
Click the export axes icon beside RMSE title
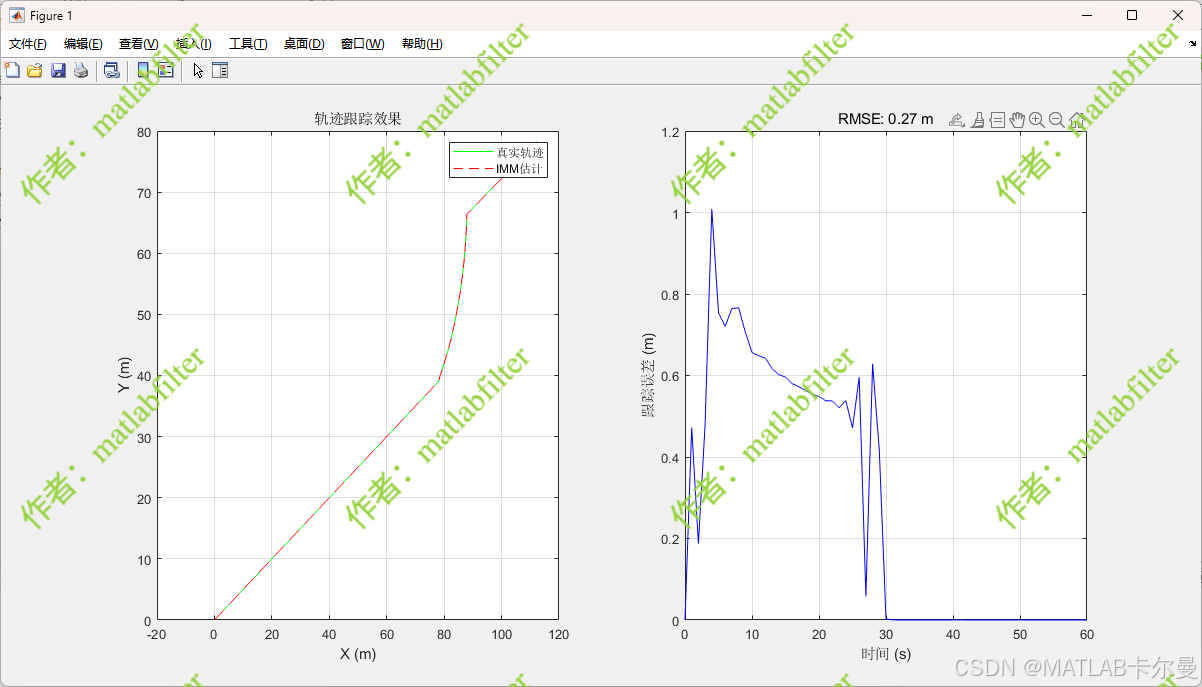click(956, 120)
